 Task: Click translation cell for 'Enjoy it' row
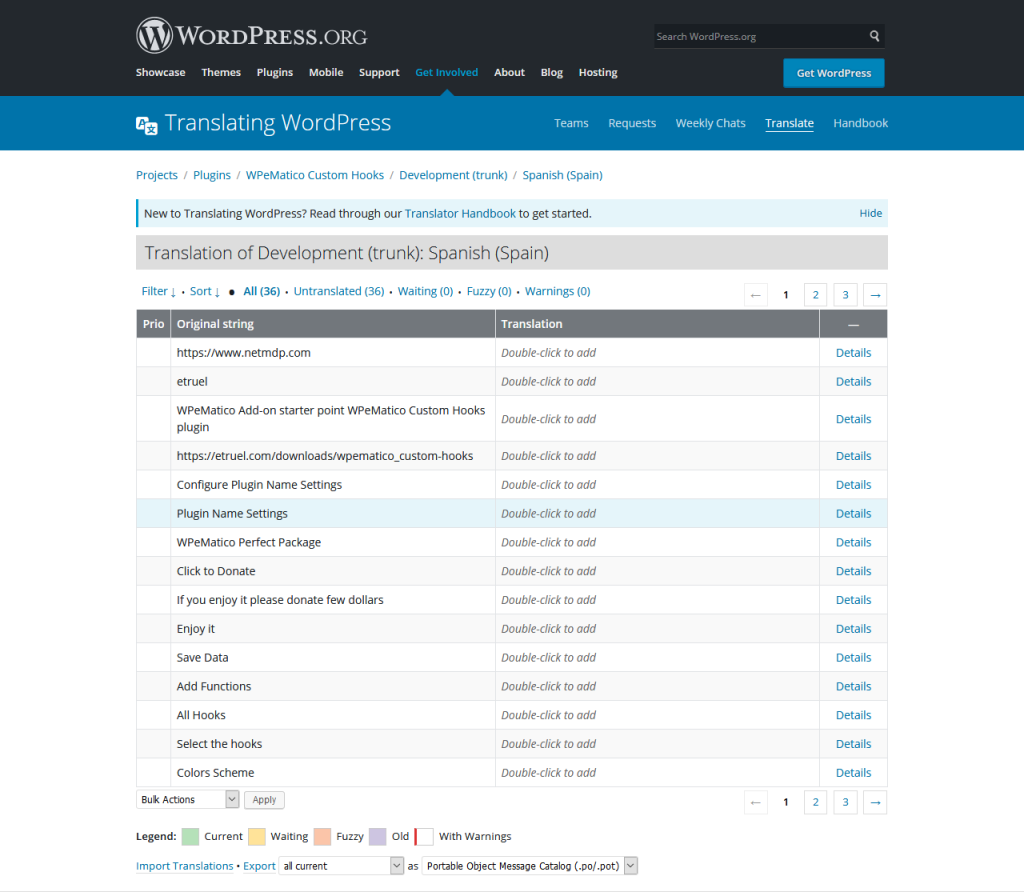(657, 629)
